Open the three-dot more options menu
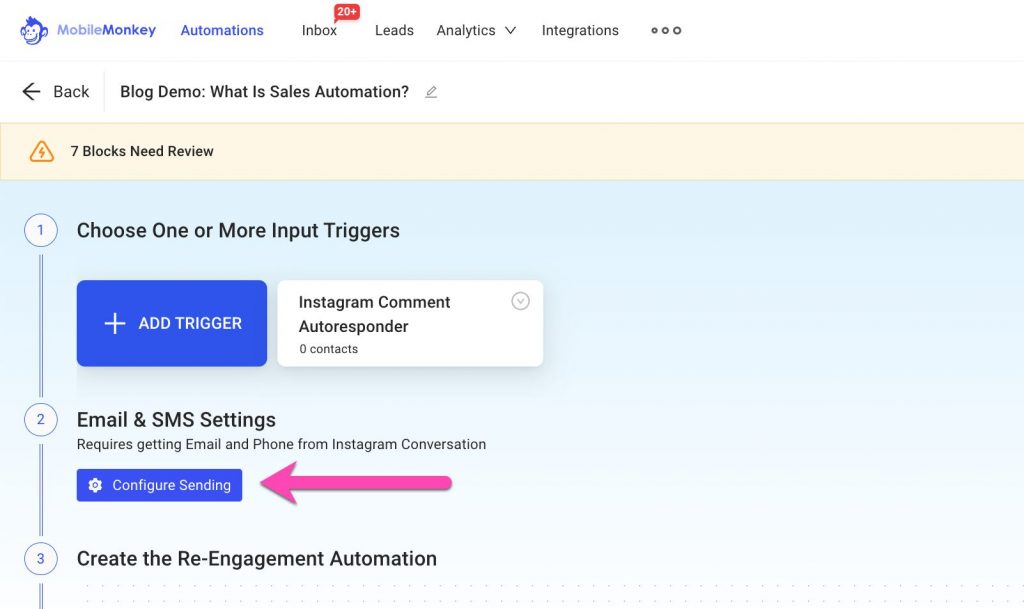The height and width of the screenshot is (609, 1024). pyautogui.click(x=666, y=30)
